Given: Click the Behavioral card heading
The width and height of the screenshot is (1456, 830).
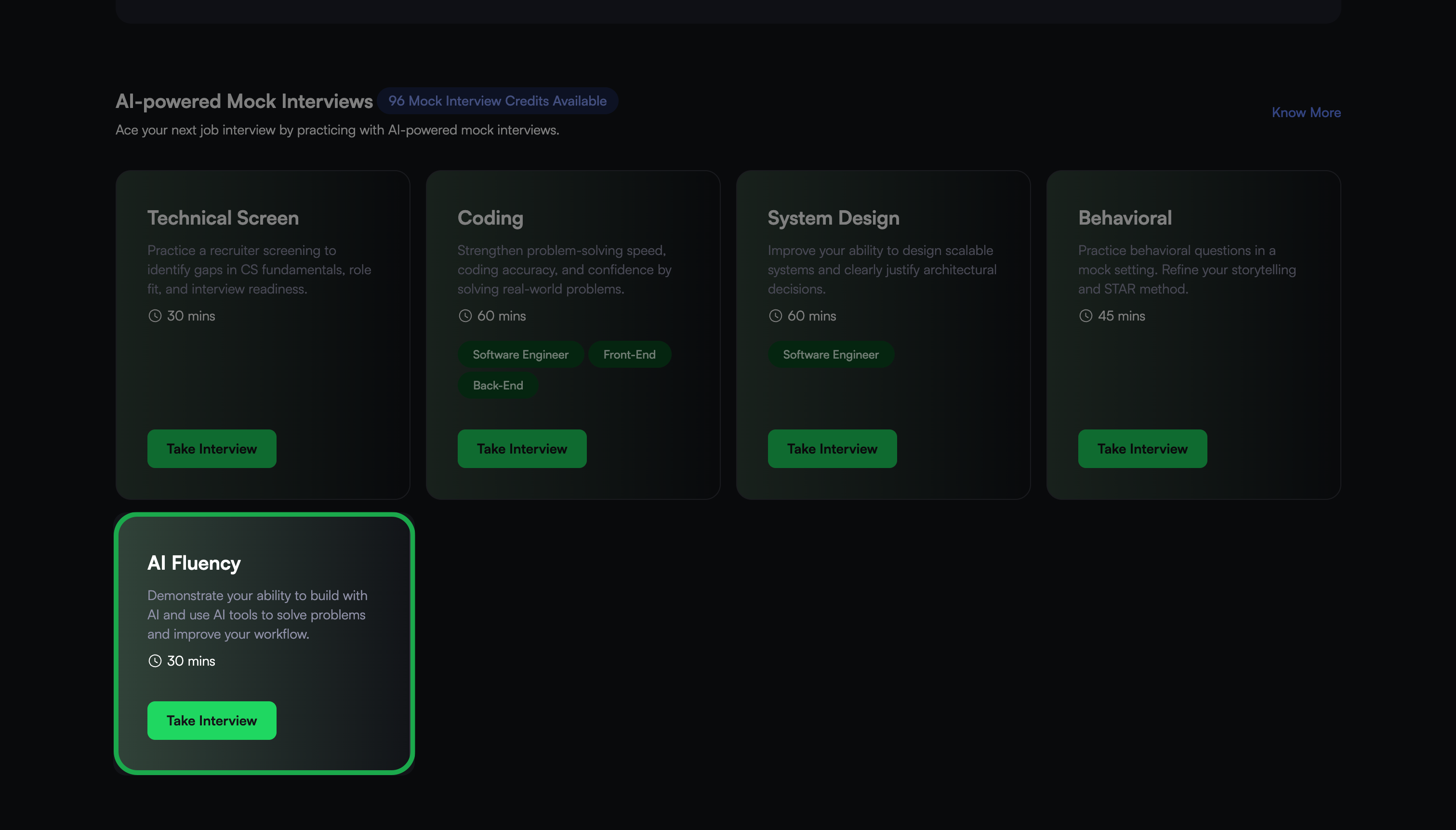Looking at the screenshot, I should [1125, 218].
